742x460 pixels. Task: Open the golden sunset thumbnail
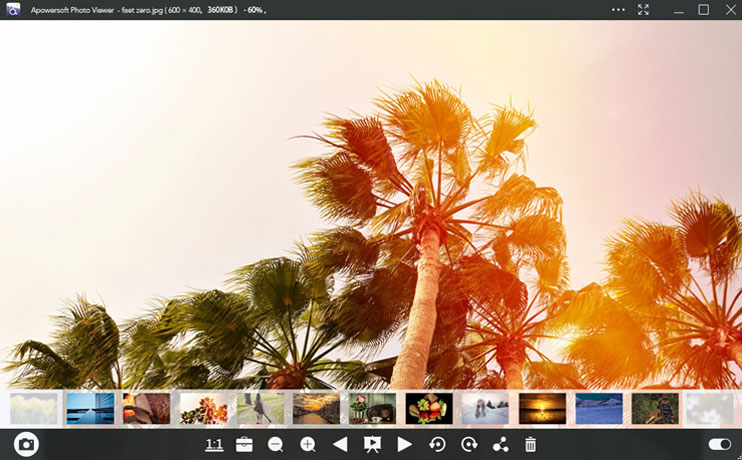coord(542,408)
